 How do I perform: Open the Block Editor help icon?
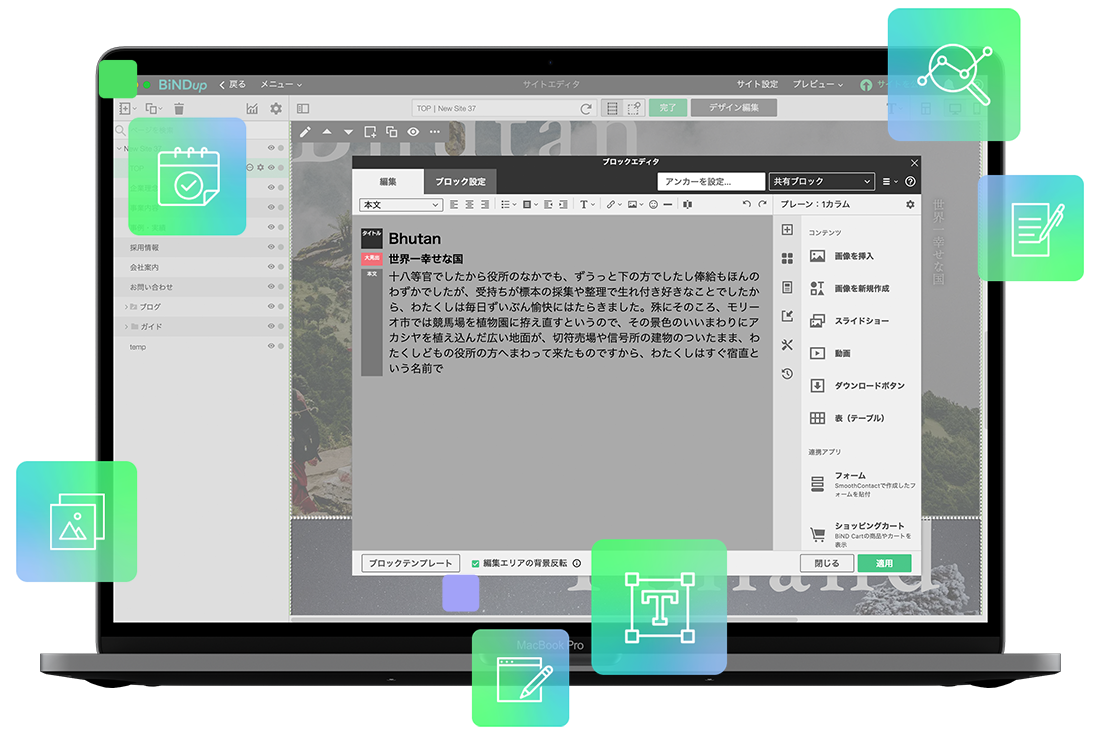(x=910, y=181)
